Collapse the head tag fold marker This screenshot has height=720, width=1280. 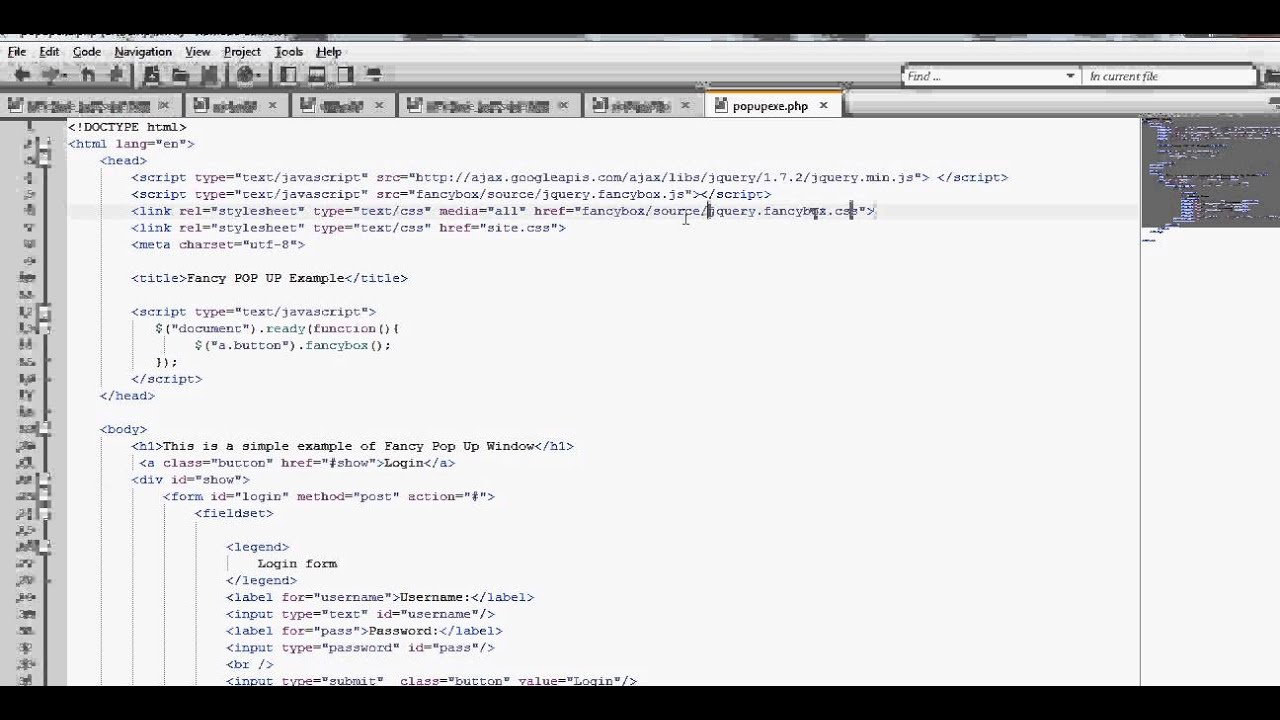pos(44,161)
